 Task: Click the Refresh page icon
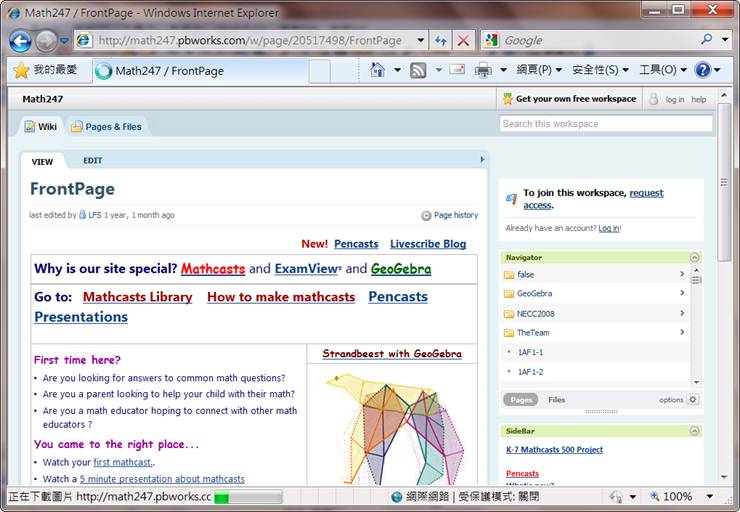440,41
